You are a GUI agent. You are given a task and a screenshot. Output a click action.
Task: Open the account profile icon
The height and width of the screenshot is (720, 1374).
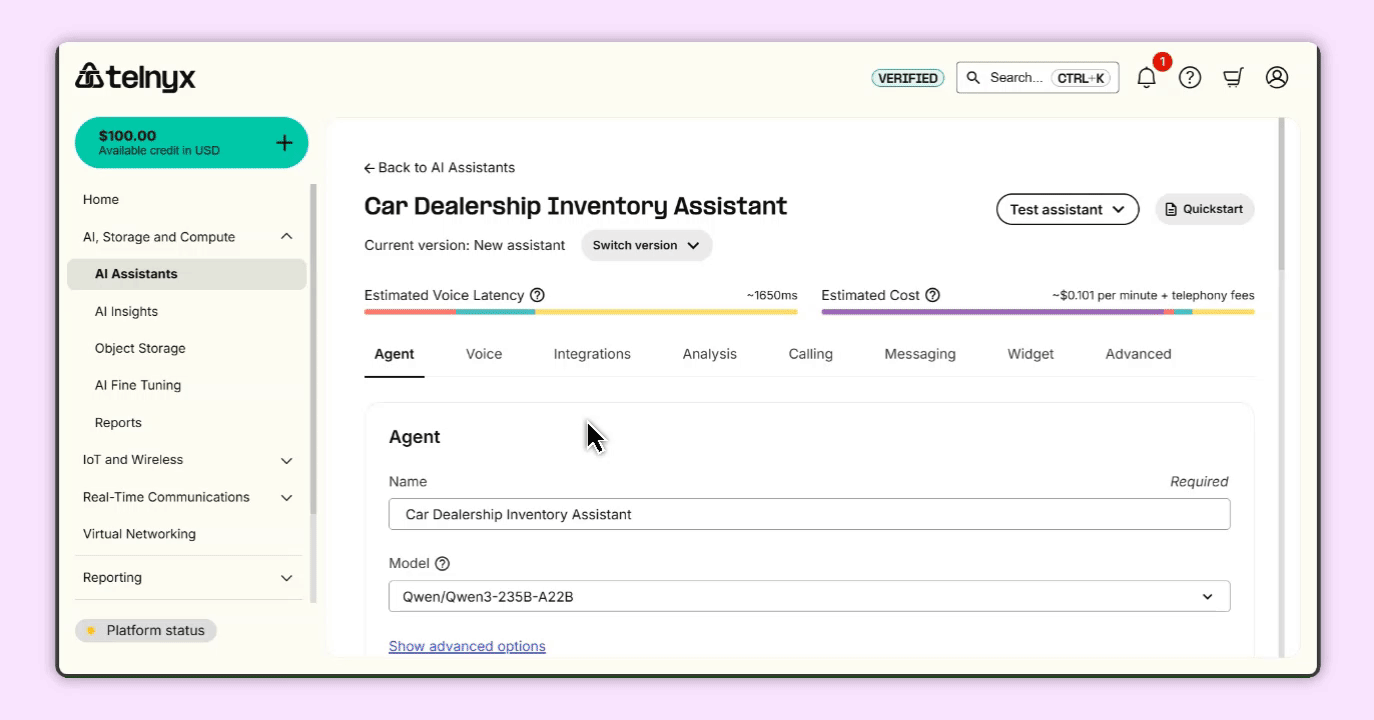click(x=1277, y=77)
